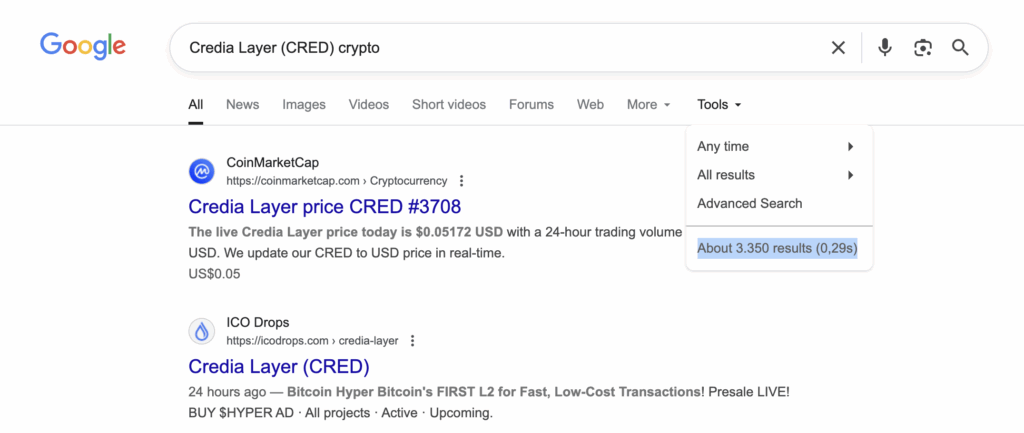Open the Credia Layer price CRED #3708 link
The height and width of the screenshot is (433, 1024).
click(324, 207)
